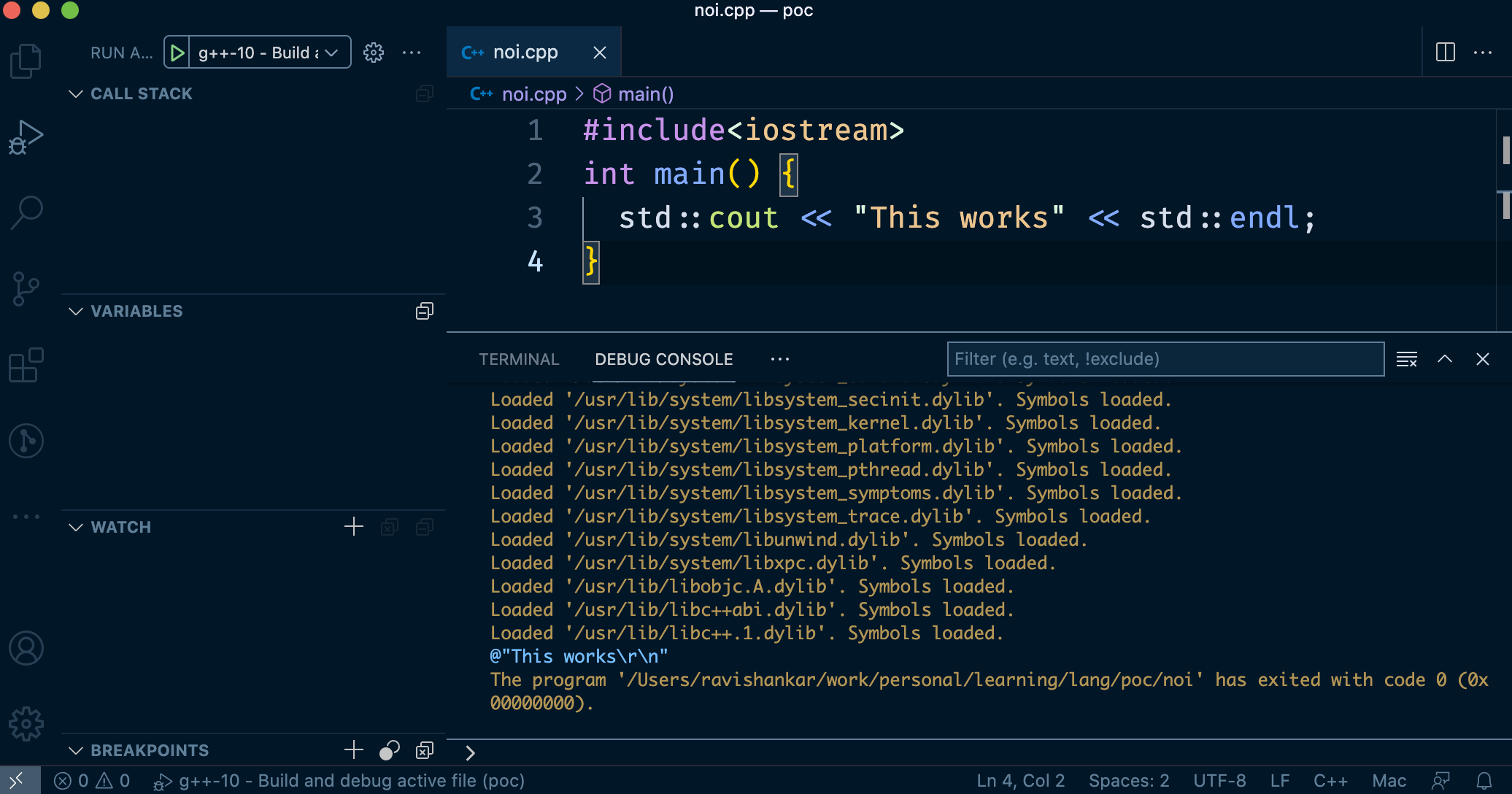Split the editor to the right
The height and width of the screenshot is (794, 1512).
tap(1445, 53)
